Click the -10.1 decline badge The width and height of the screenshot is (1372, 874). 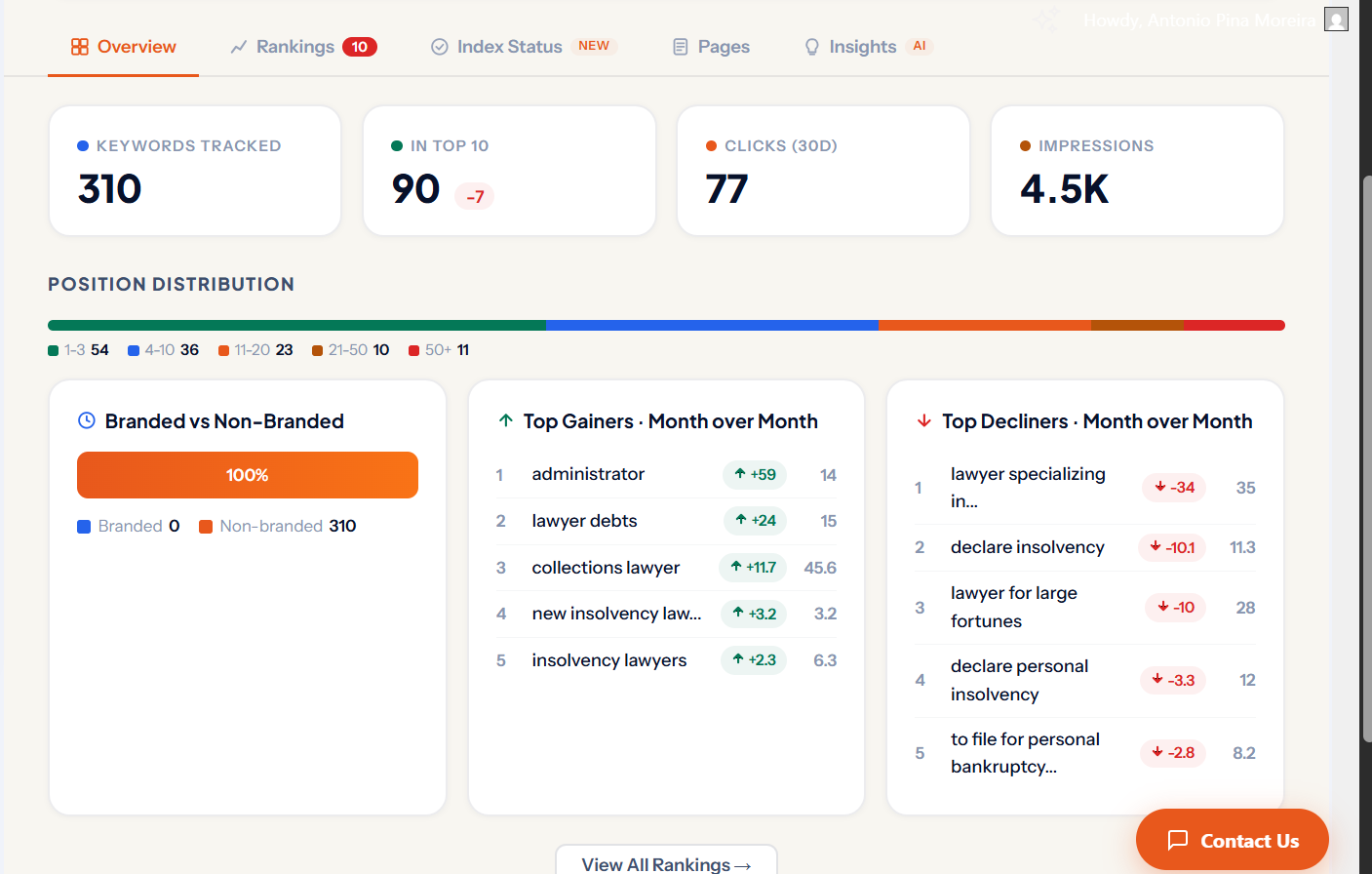coord(1172,547)
